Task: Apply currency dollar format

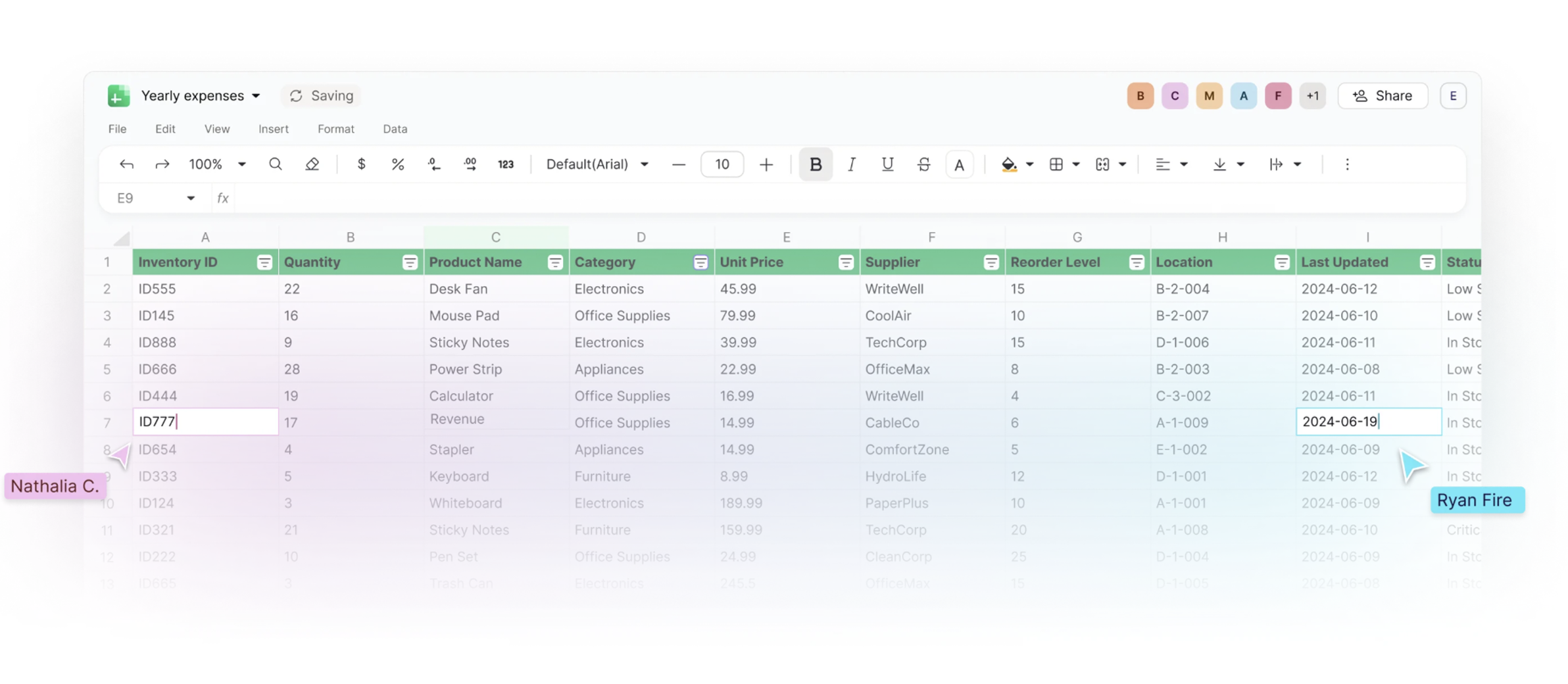Action: [361, 164]
